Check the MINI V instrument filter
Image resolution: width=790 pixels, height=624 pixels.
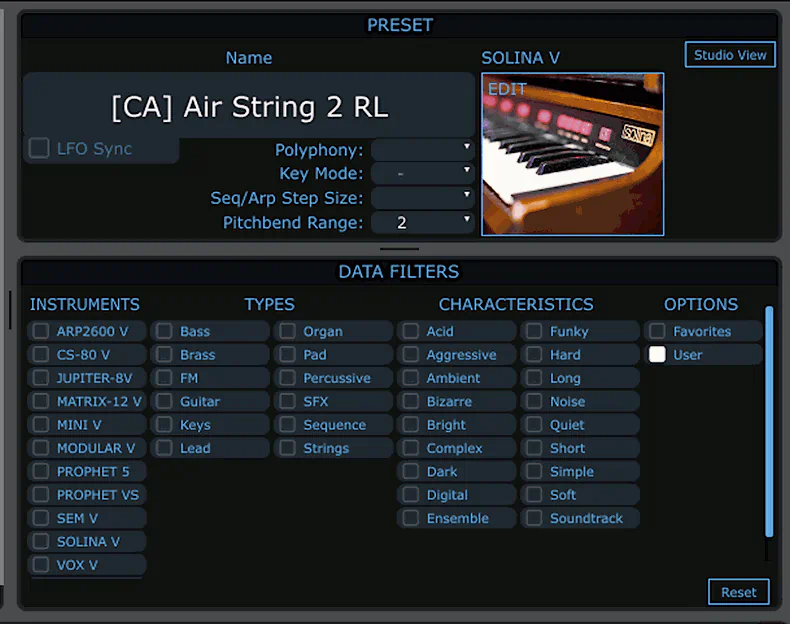coord(41,425)
